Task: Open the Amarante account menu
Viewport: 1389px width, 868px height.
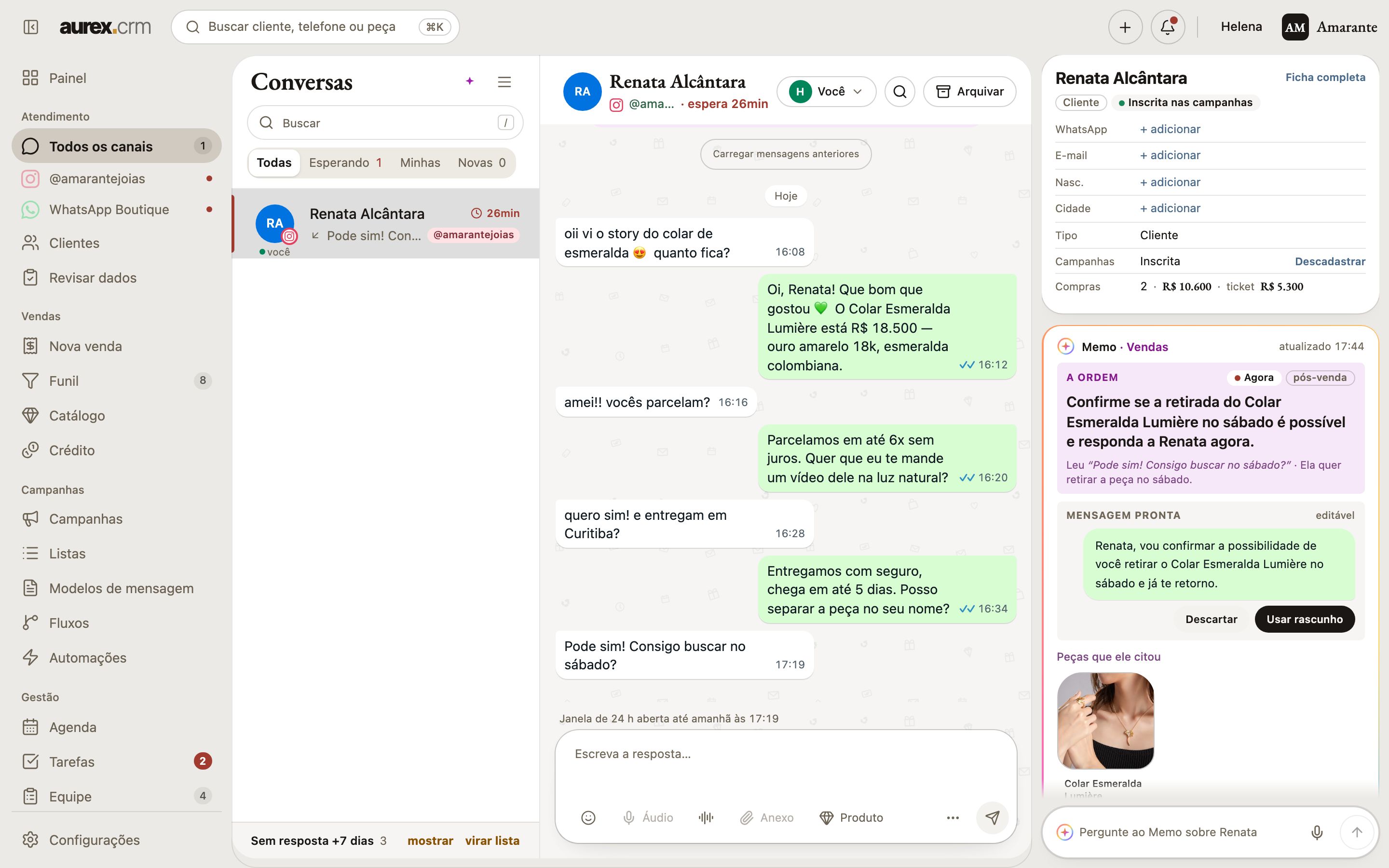Action: [x=1329, y=27]
